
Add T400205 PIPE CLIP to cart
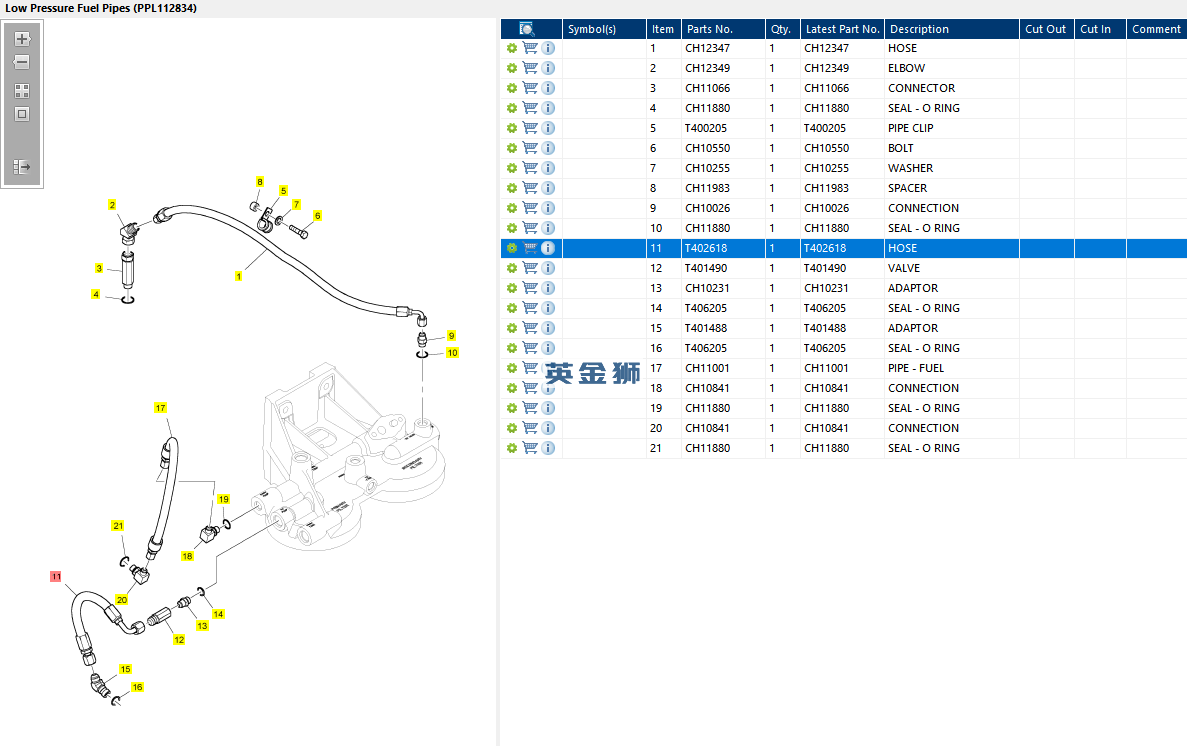(x=530, y=128)
